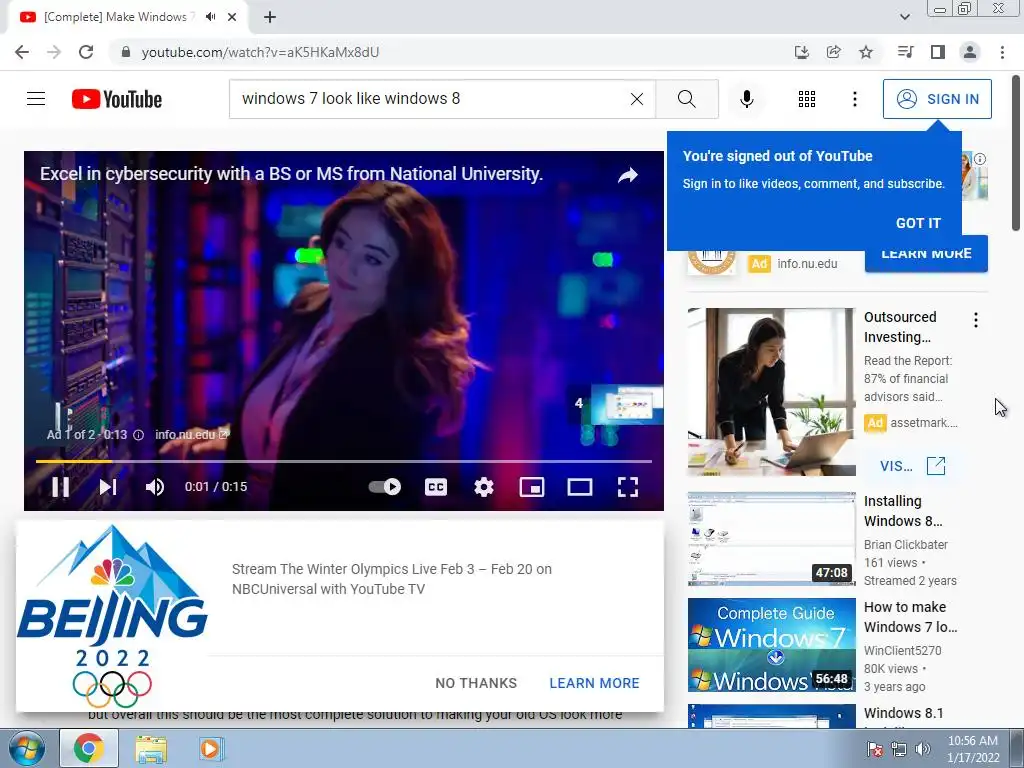Viewport: 1024px width, 768px height.
Task: Open the Installing Windows 8 video thumbnail
Action: (x=771, y=539)
